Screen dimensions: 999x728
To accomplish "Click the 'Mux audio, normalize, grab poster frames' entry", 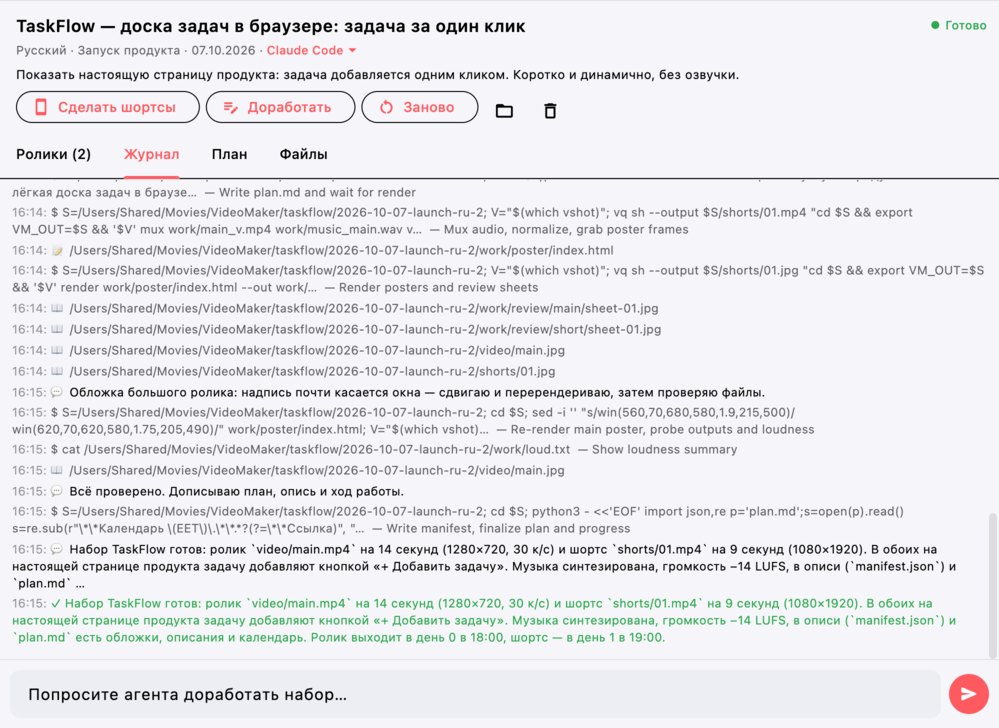I will coord(463,221).
